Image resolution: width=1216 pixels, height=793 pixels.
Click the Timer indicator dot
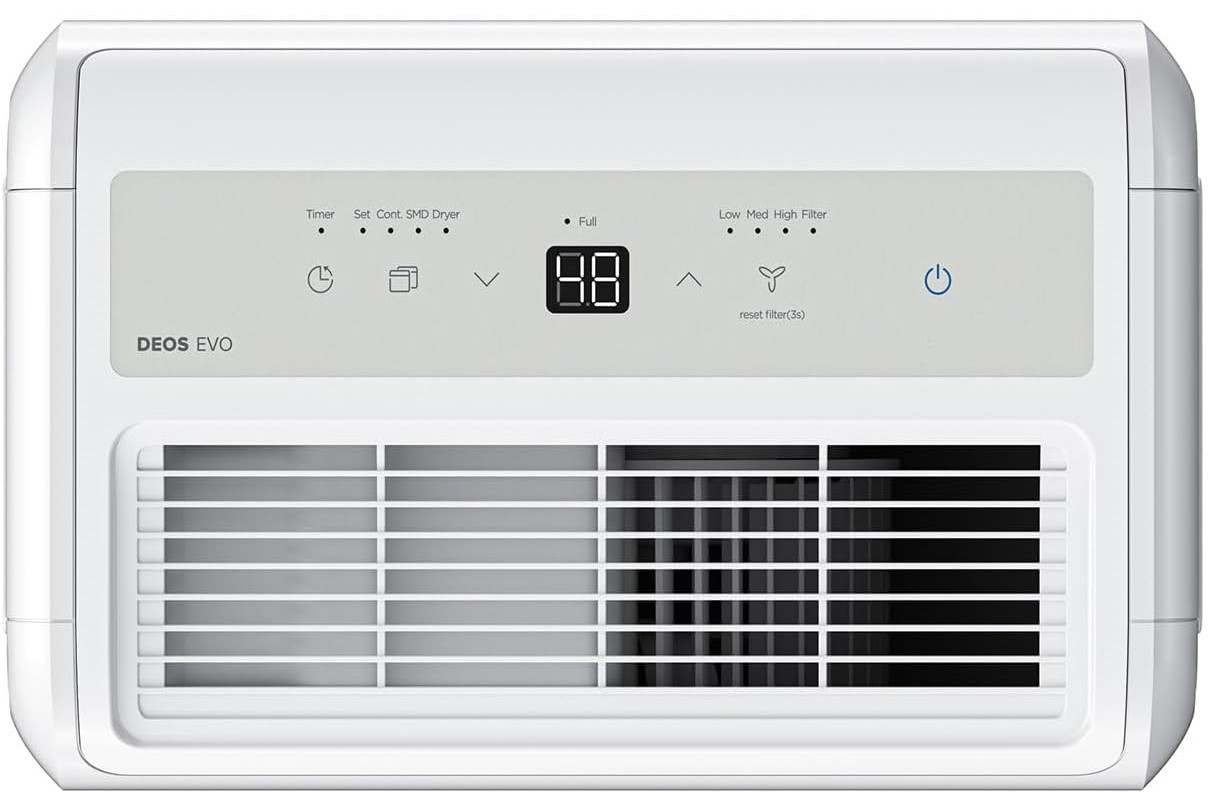pyautogui.click(x=321, y=230)
